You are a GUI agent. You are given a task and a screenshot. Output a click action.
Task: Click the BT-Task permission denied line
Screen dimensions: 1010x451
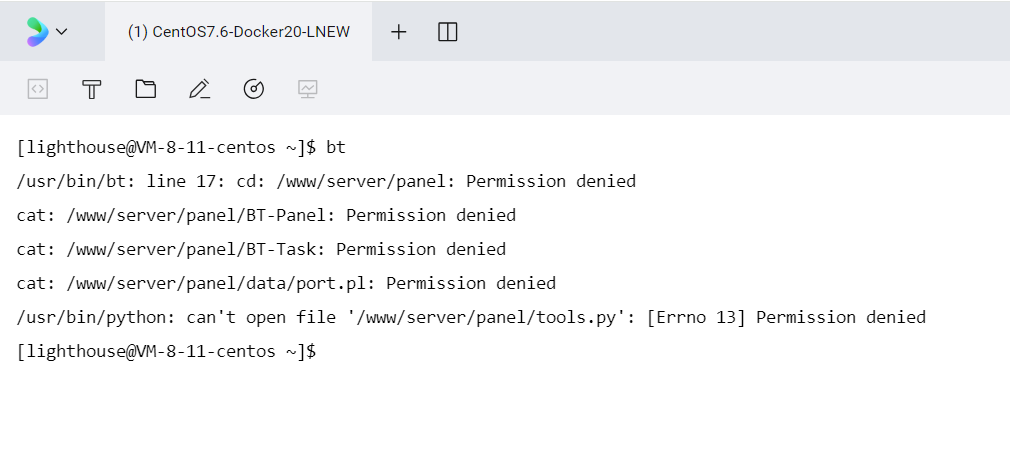(x=261, y=249)
